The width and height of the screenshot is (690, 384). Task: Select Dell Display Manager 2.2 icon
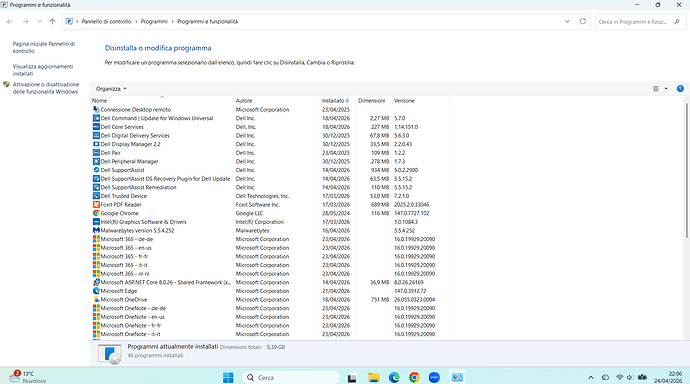pos(96,144)
